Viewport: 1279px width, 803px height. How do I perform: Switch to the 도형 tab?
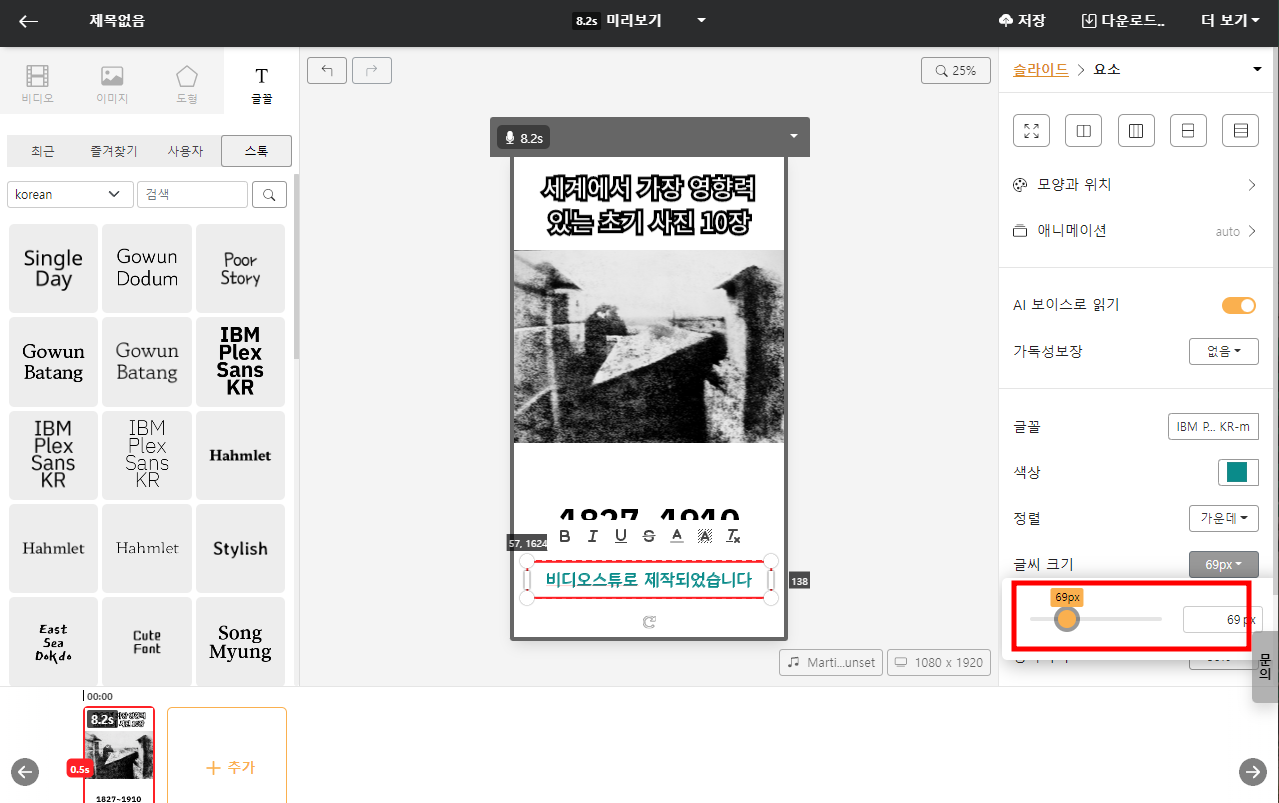point(187,84)
